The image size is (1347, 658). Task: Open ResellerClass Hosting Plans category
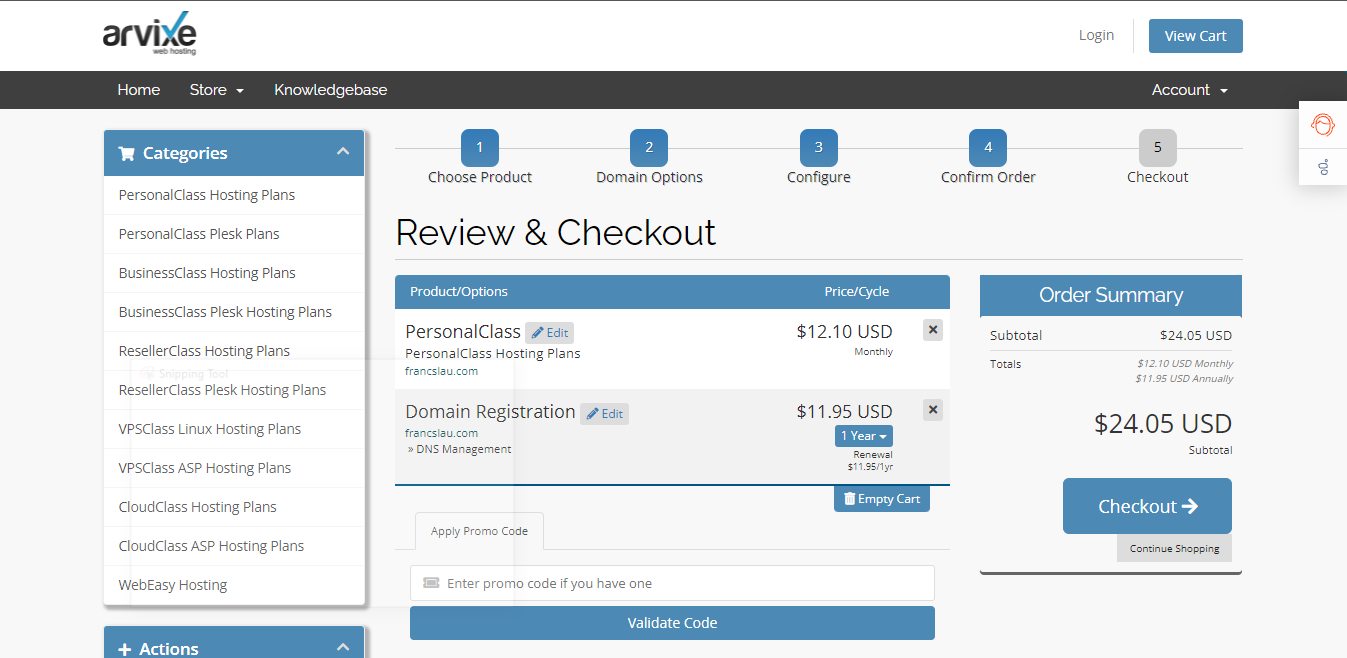234,351
